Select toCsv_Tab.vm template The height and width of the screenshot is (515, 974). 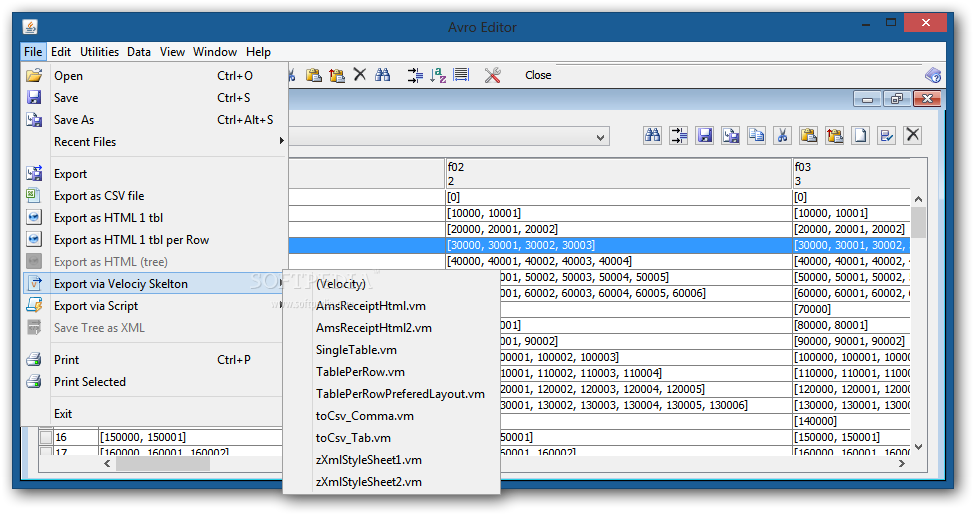coord(391,438)
